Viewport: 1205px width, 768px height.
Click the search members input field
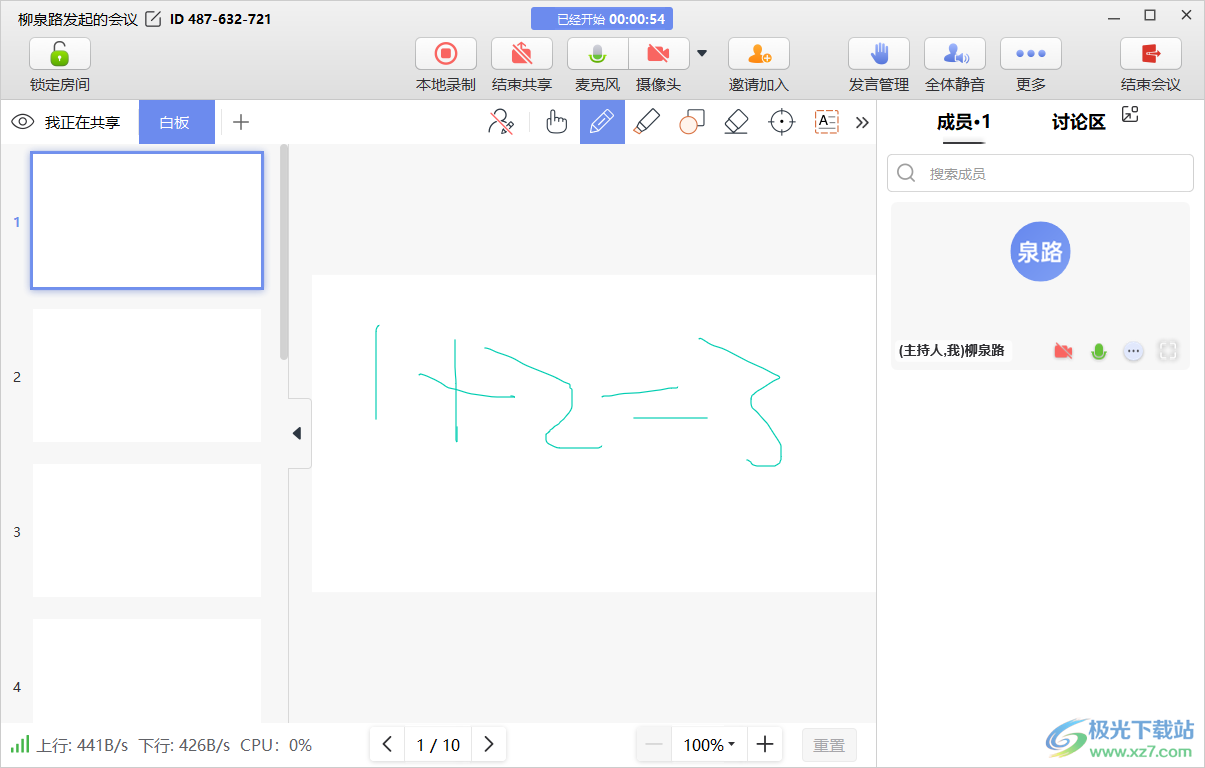(x=1040, y=173)
